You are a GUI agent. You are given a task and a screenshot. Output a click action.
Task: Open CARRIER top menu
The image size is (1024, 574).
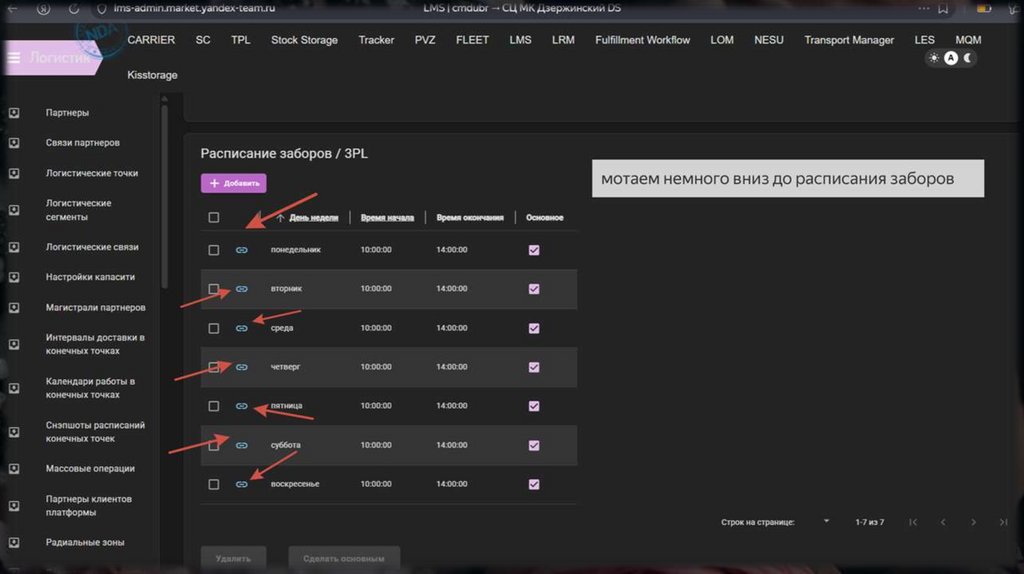[151, 40]
